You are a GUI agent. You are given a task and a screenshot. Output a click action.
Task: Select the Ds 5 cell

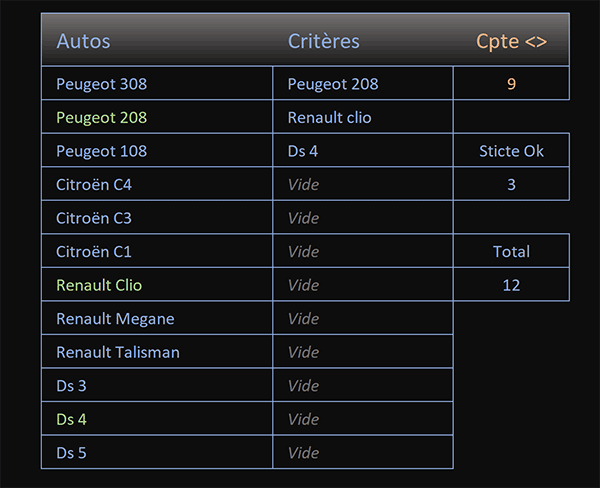tap(157, 452)
